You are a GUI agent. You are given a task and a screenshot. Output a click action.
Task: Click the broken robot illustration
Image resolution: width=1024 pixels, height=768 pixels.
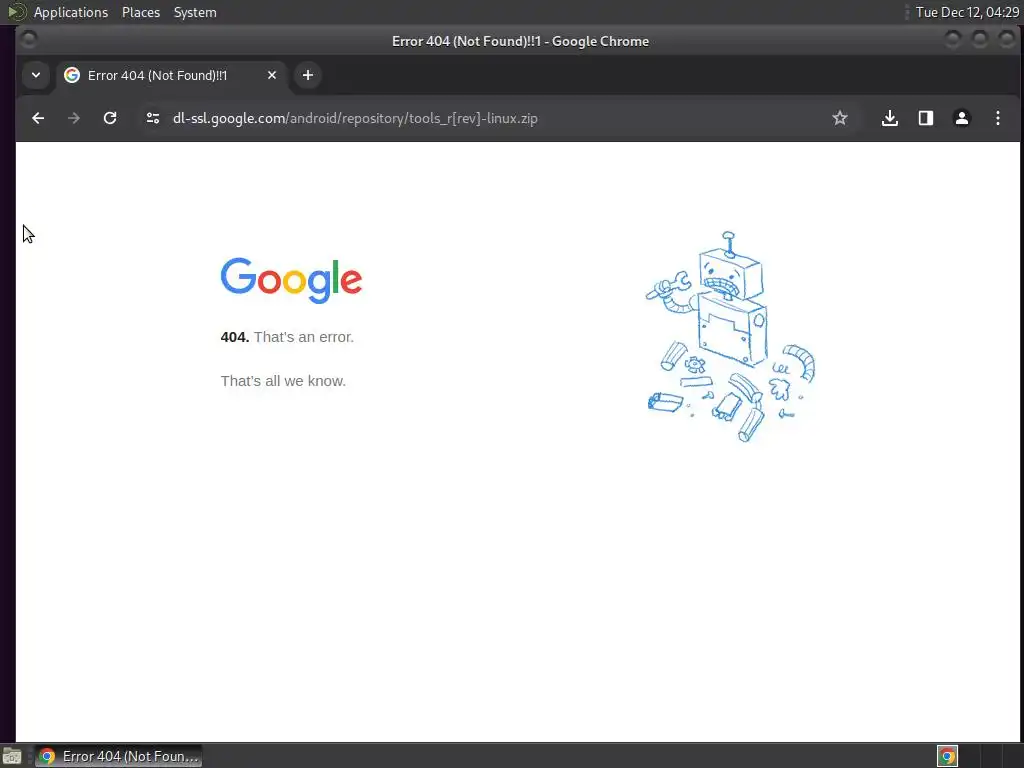click(x=730, y=337)
